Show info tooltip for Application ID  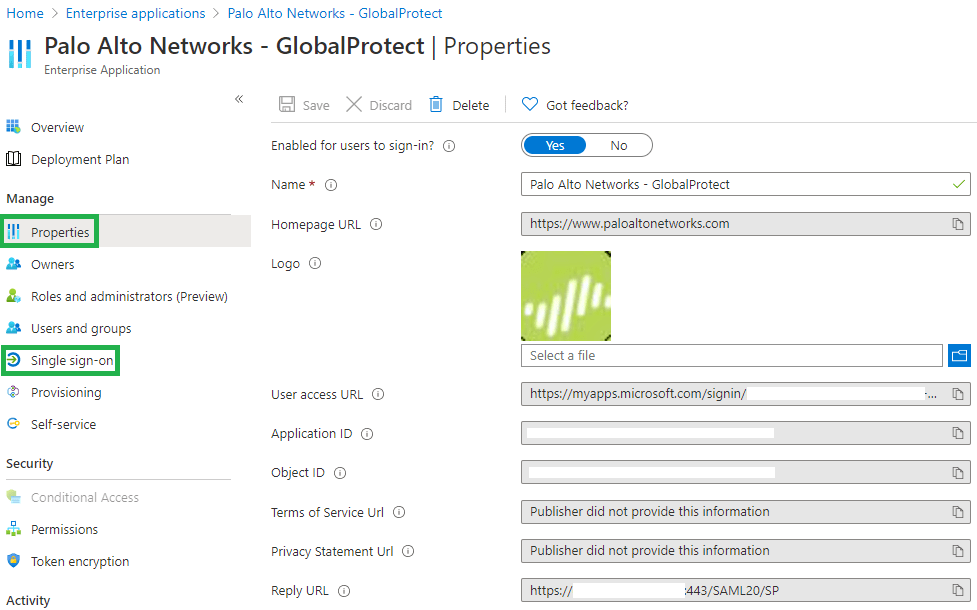click(x=367, y=434)
